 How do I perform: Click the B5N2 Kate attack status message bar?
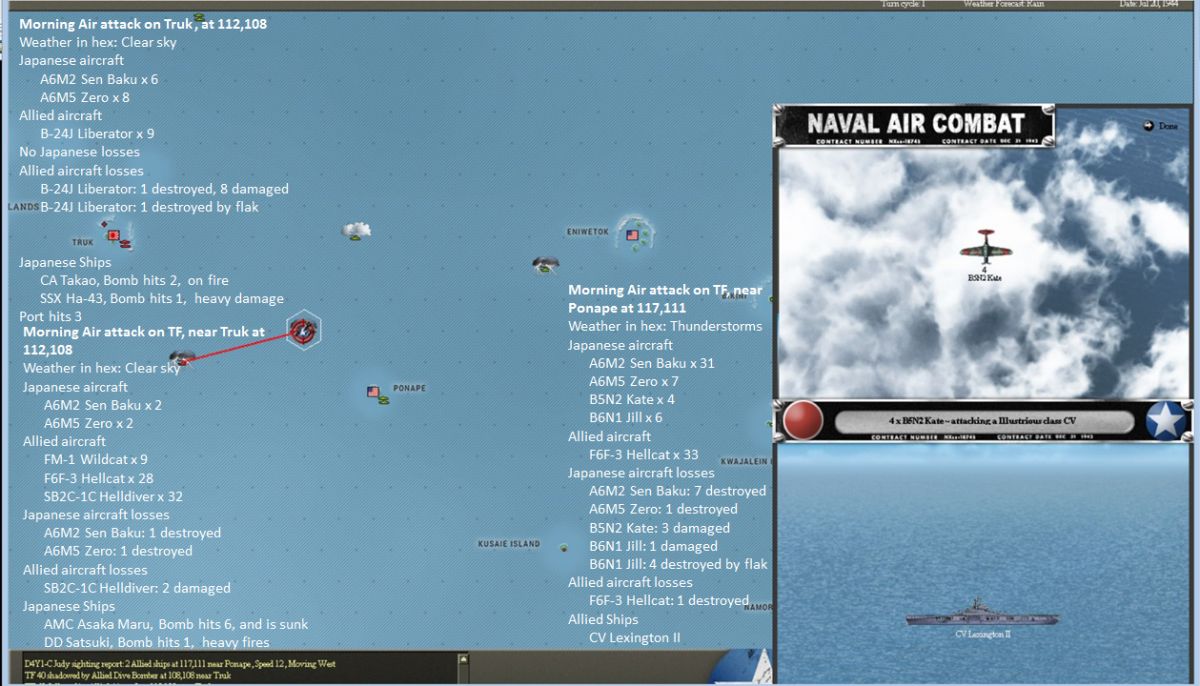tap(985, 421)
